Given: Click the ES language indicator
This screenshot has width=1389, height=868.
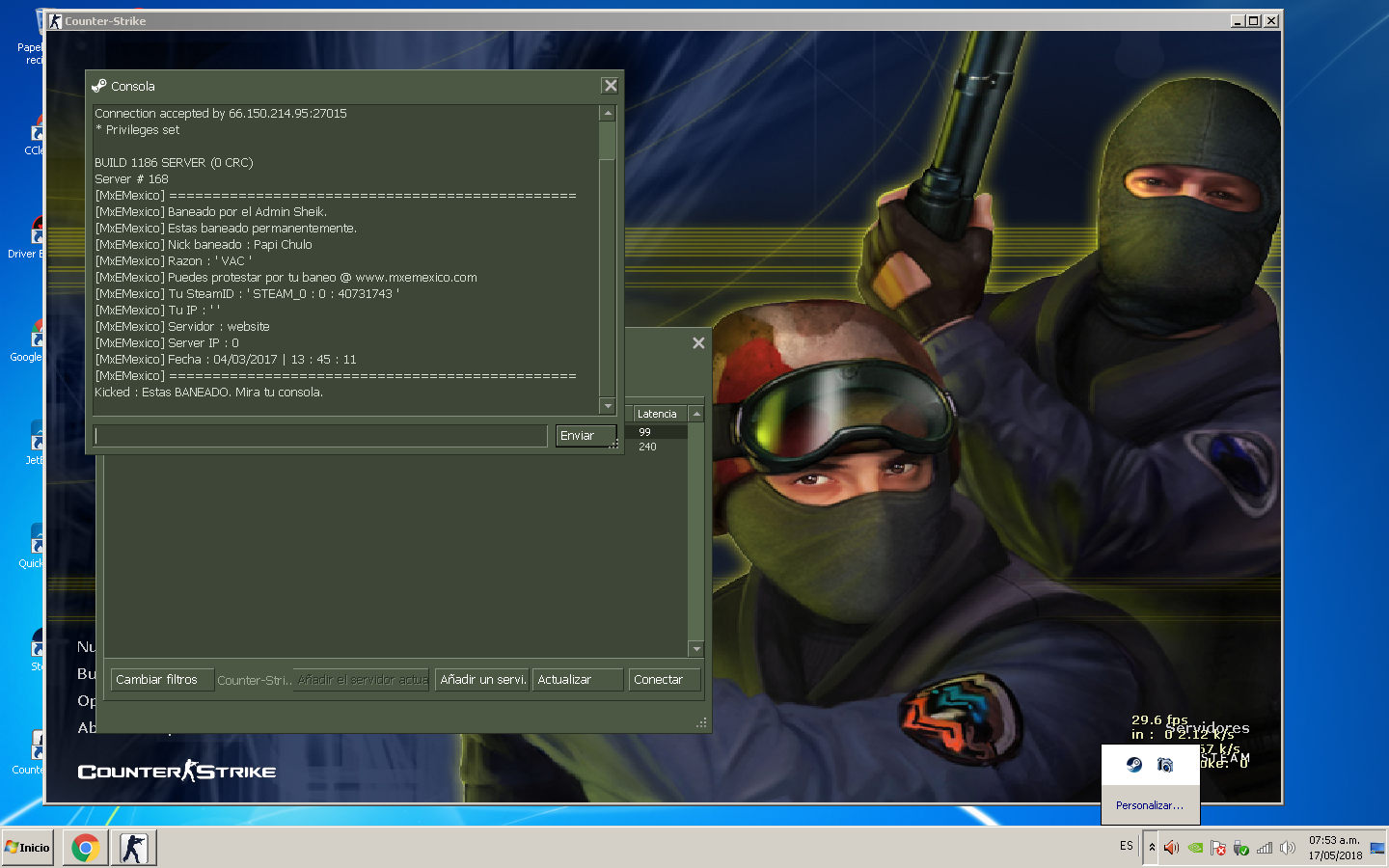Looking at the screenshot, I should (x=1127, y=846).
